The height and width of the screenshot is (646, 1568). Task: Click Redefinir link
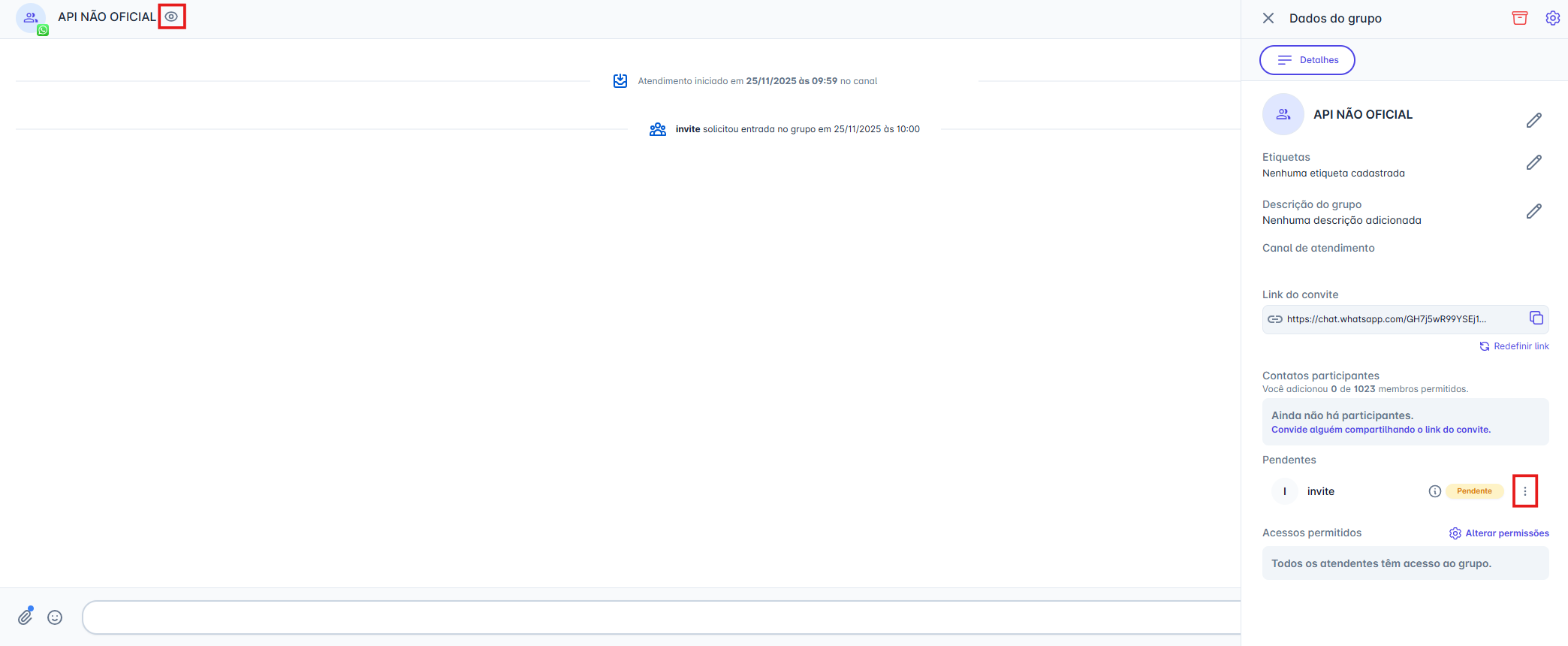[1514, 346]
